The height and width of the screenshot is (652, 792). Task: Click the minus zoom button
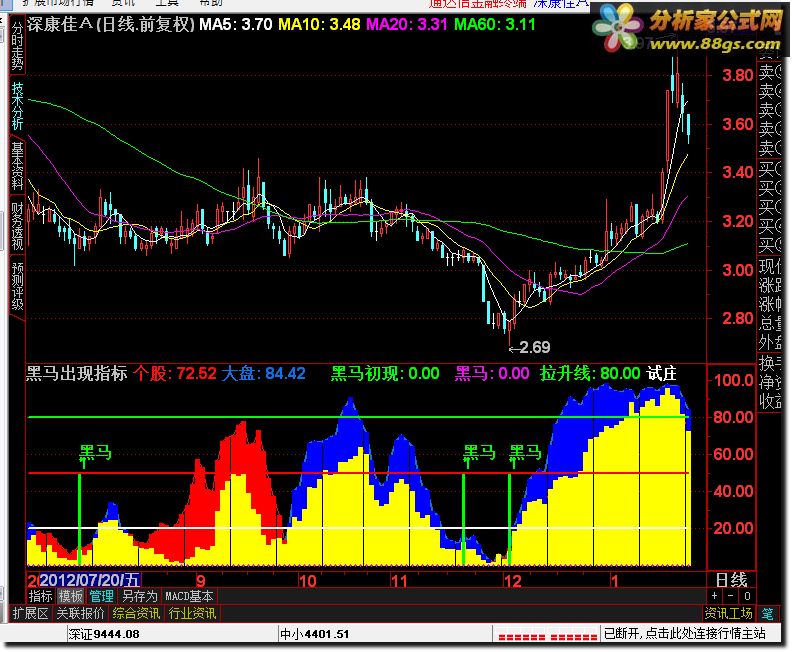click(731, 596)
